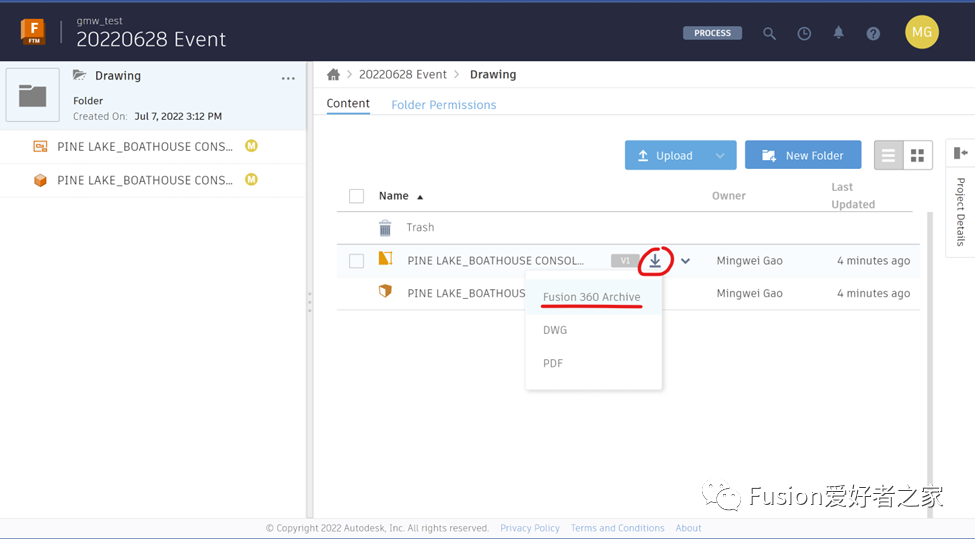Click the Fusion Team logo icon

tap(34, 32)
